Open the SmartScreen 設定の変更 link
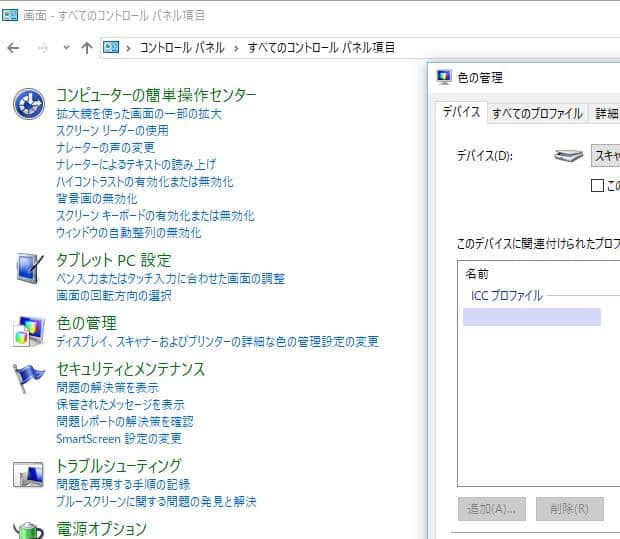The height and width of the screenshot is (539, 620). point(119,438)
